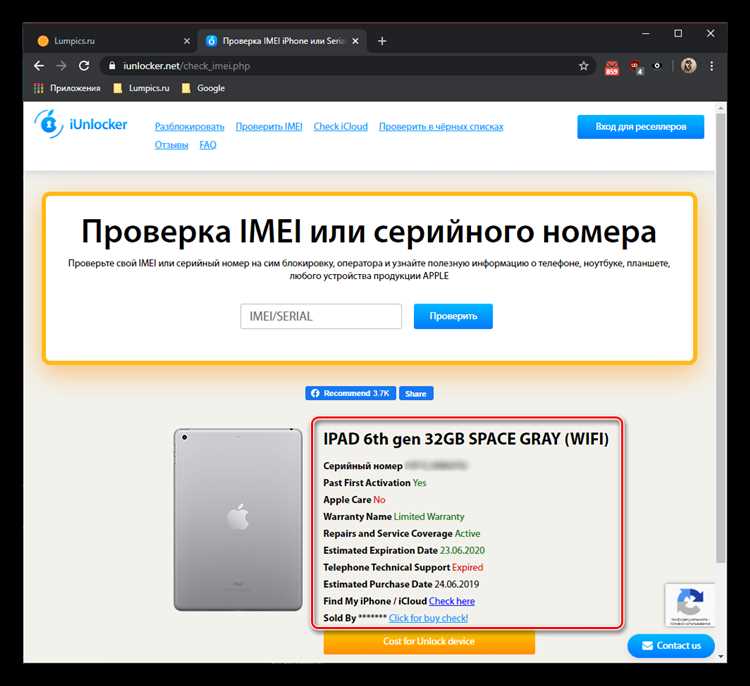Open the red extension with badge 4
Image resolution: width=750 pixels, height=686 pixels.
(x=636, y=67)
